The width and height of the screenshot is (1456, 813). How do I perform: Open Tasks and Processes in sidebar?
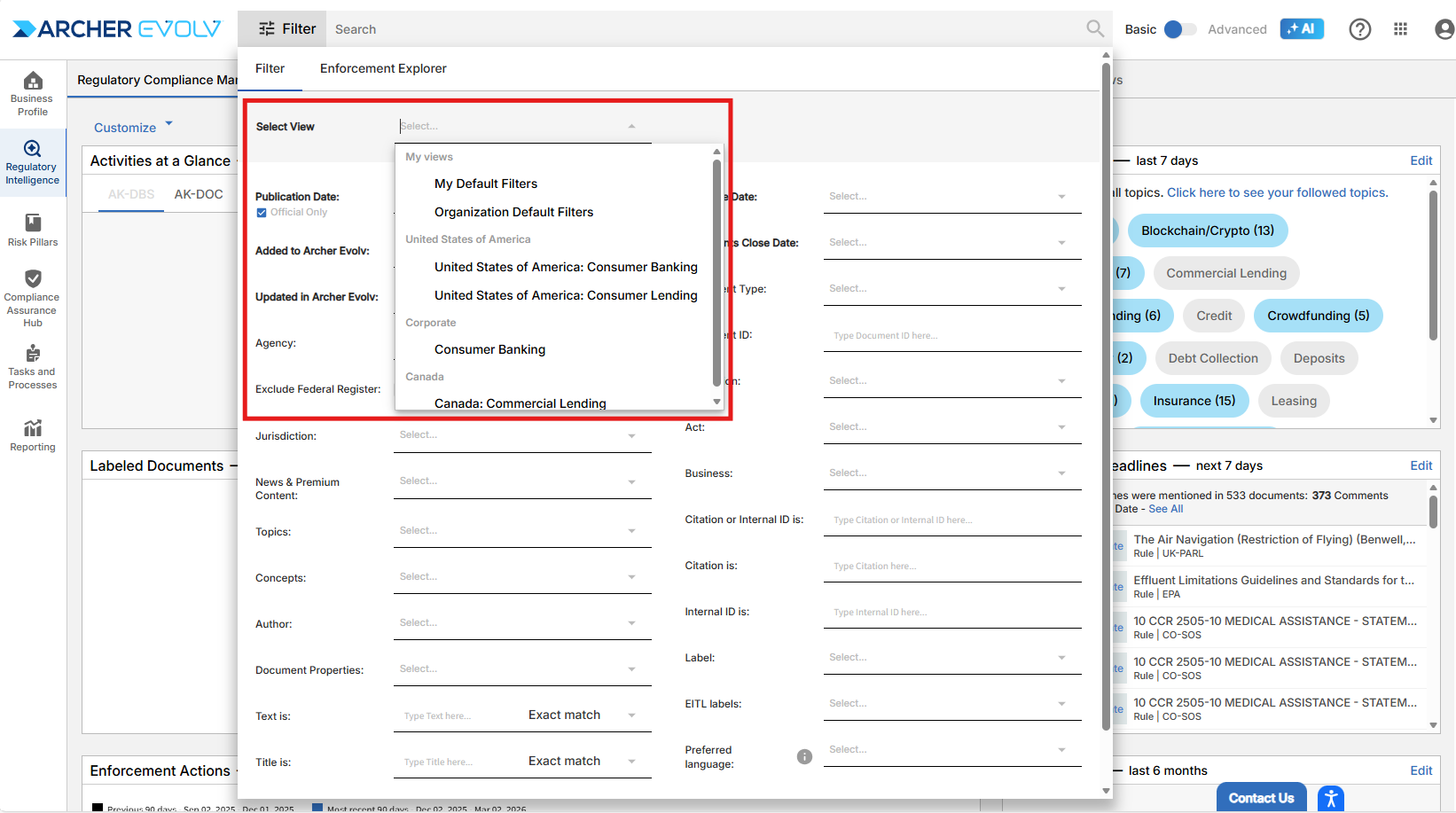coord(32,367)
